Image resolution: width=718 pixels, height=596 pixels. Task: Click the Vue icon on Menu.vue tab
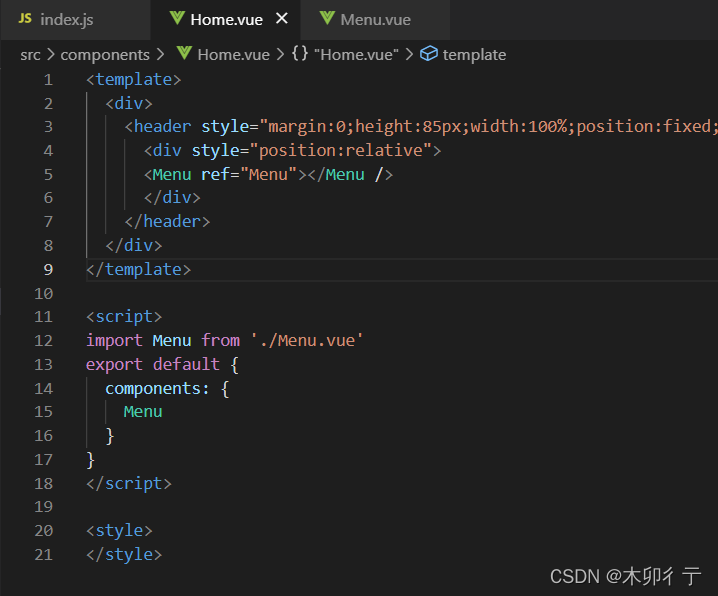point(327,18)
